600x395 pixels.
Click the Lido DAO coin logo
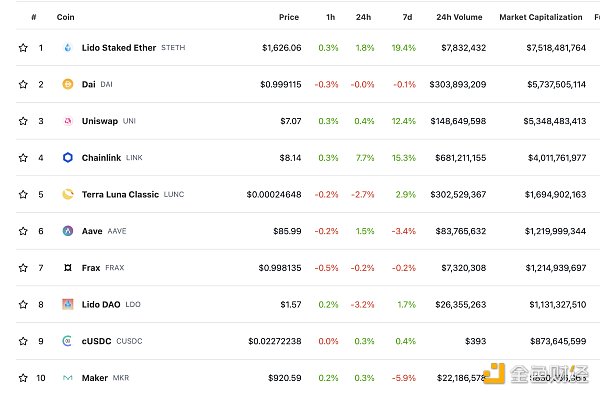(x=68, y=304)
